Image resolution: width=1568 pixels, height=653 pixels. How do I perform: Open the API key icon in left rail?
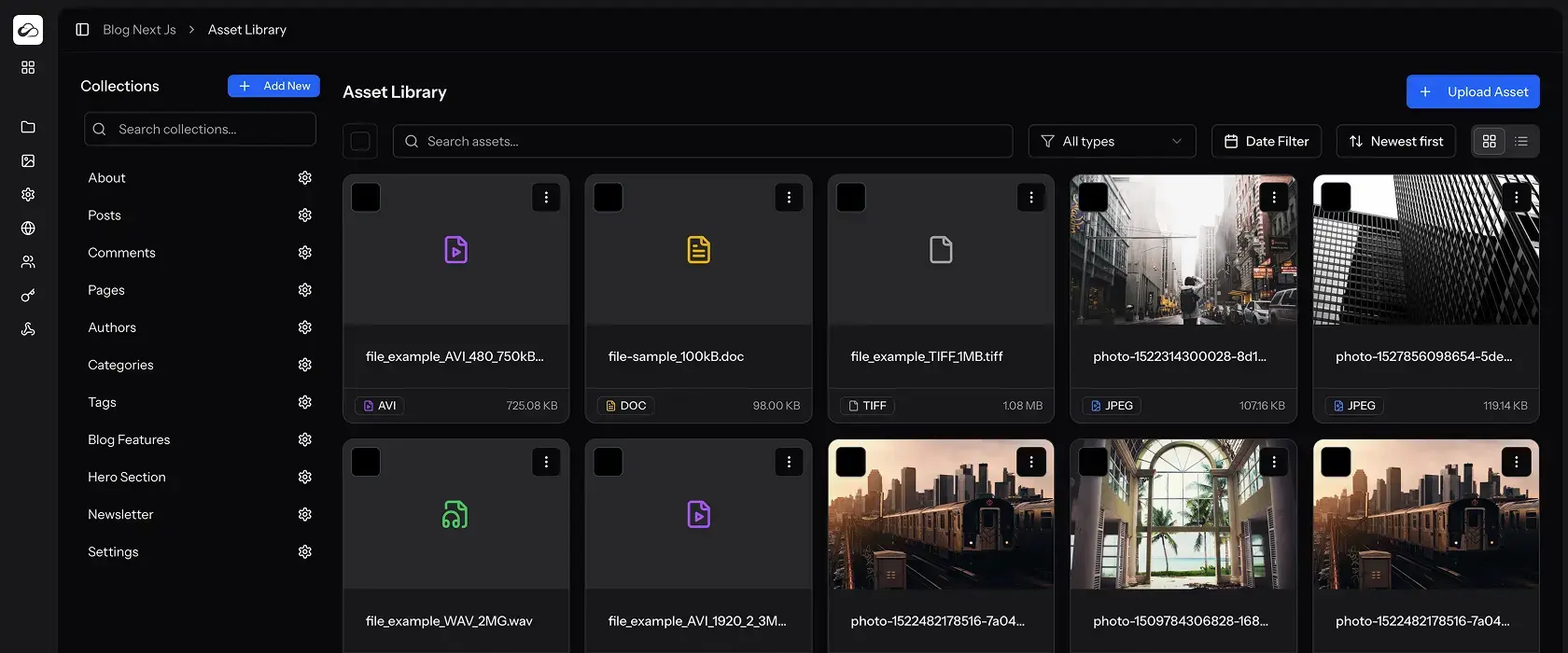pyautogui.click(x=28, y=296)
